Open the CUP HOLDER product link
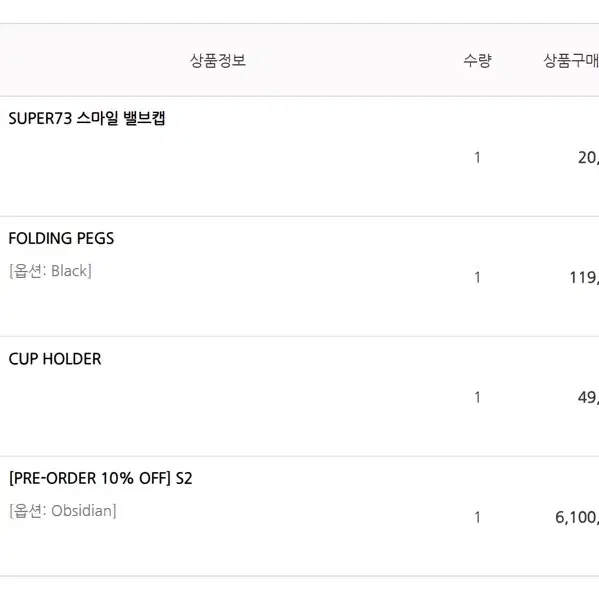Image resolution: width=599 pixels, height=599 pixels. click(x=55, y=359)
